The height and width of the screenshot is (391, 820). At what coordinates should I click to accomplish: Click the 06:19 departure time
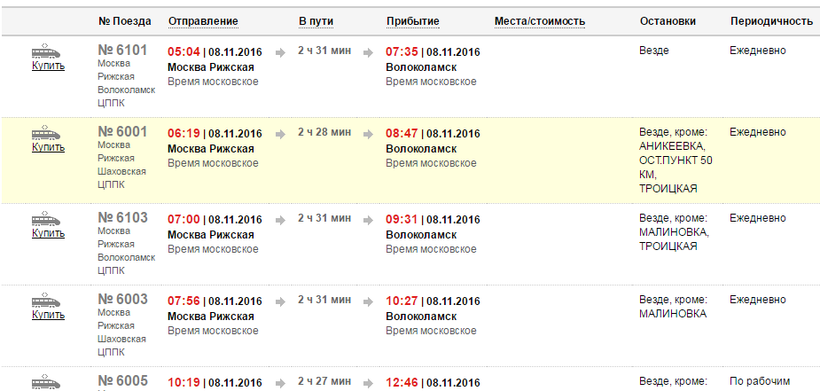184,134
